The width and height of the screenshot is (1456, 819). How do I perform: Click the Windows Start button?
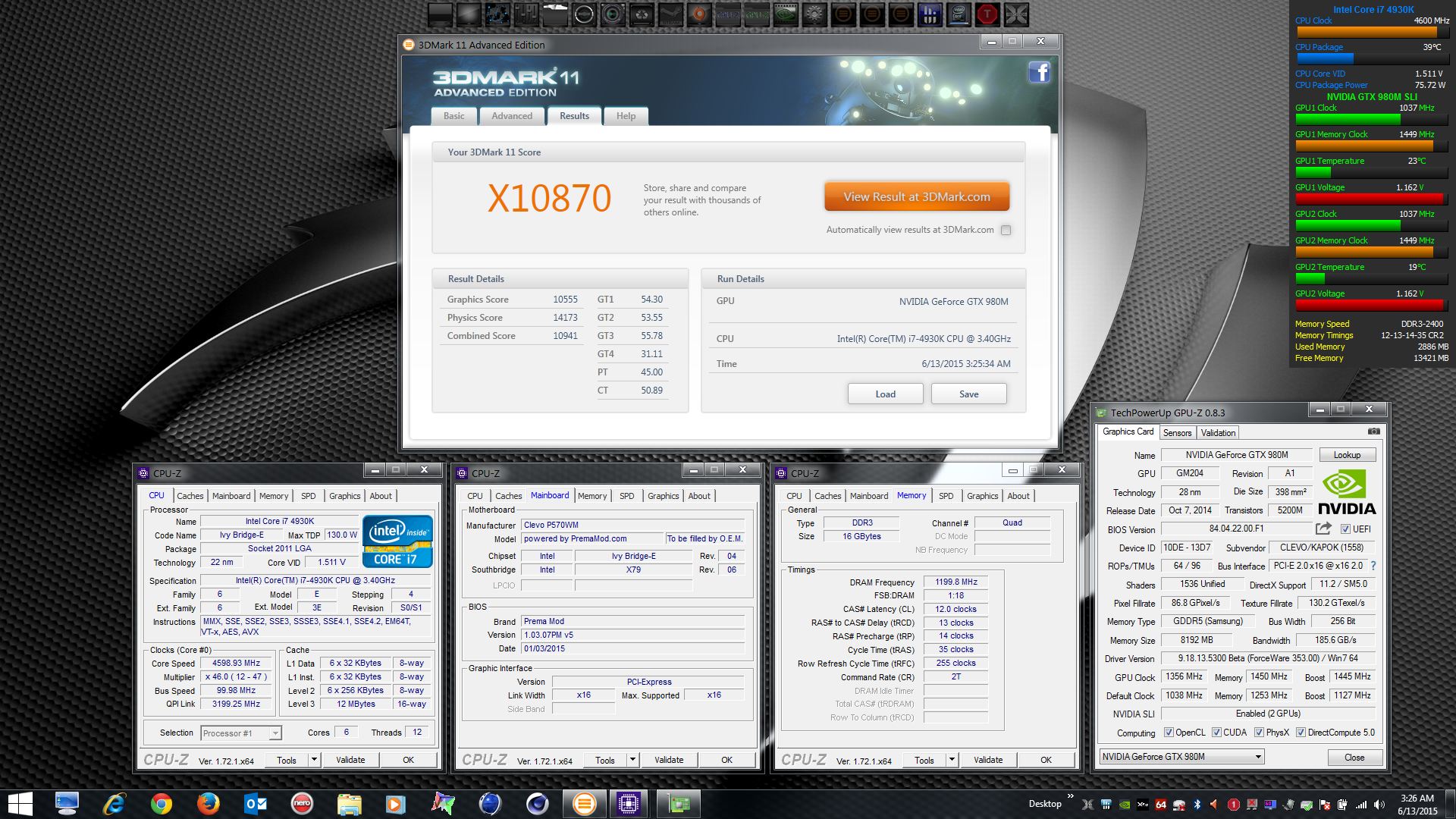point(20,804)
